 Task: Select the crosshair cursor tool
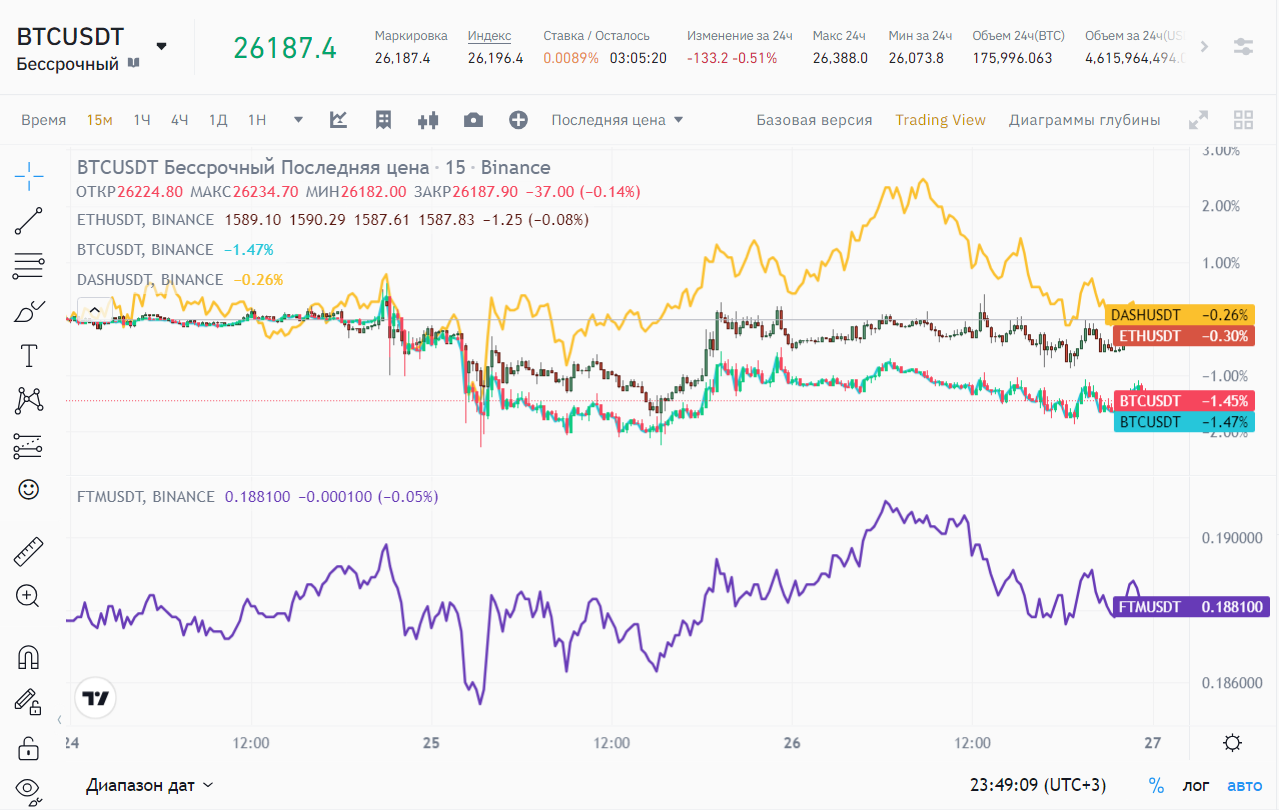(x=29, y=176)
